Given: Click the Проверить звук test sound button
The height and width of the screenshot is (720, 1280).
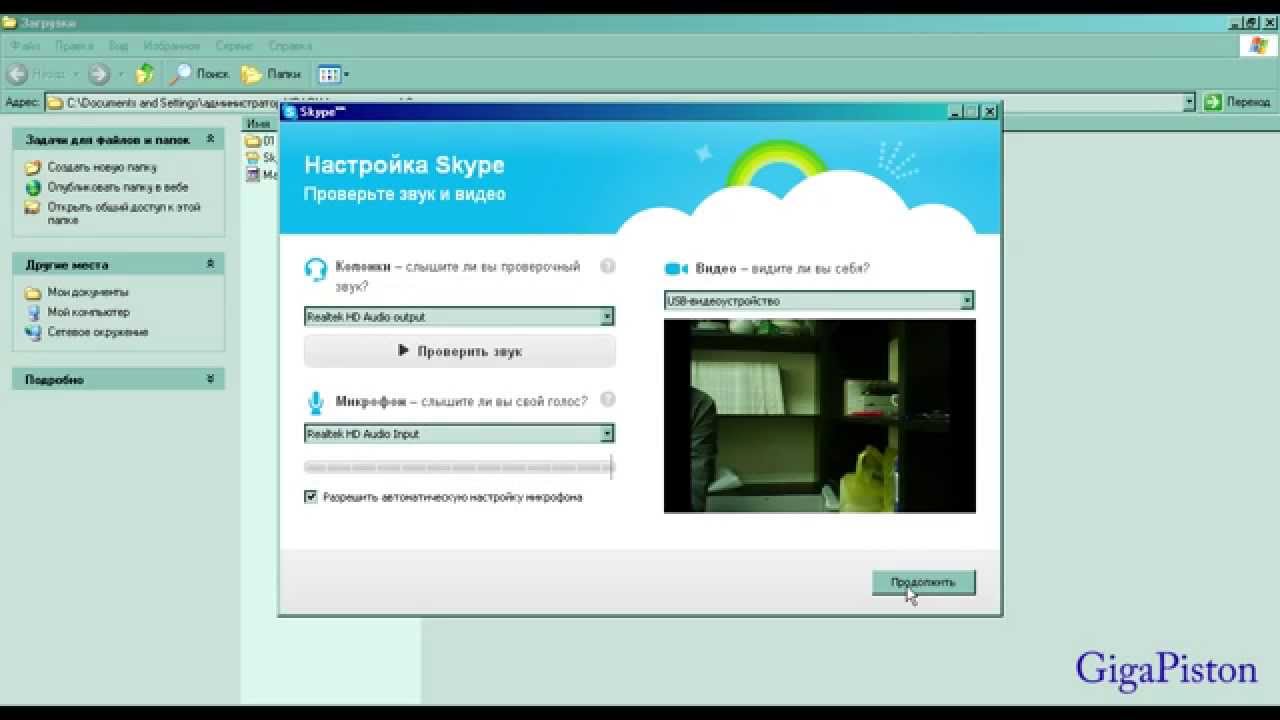Looking at the screenshot, I should coord(460,351).
